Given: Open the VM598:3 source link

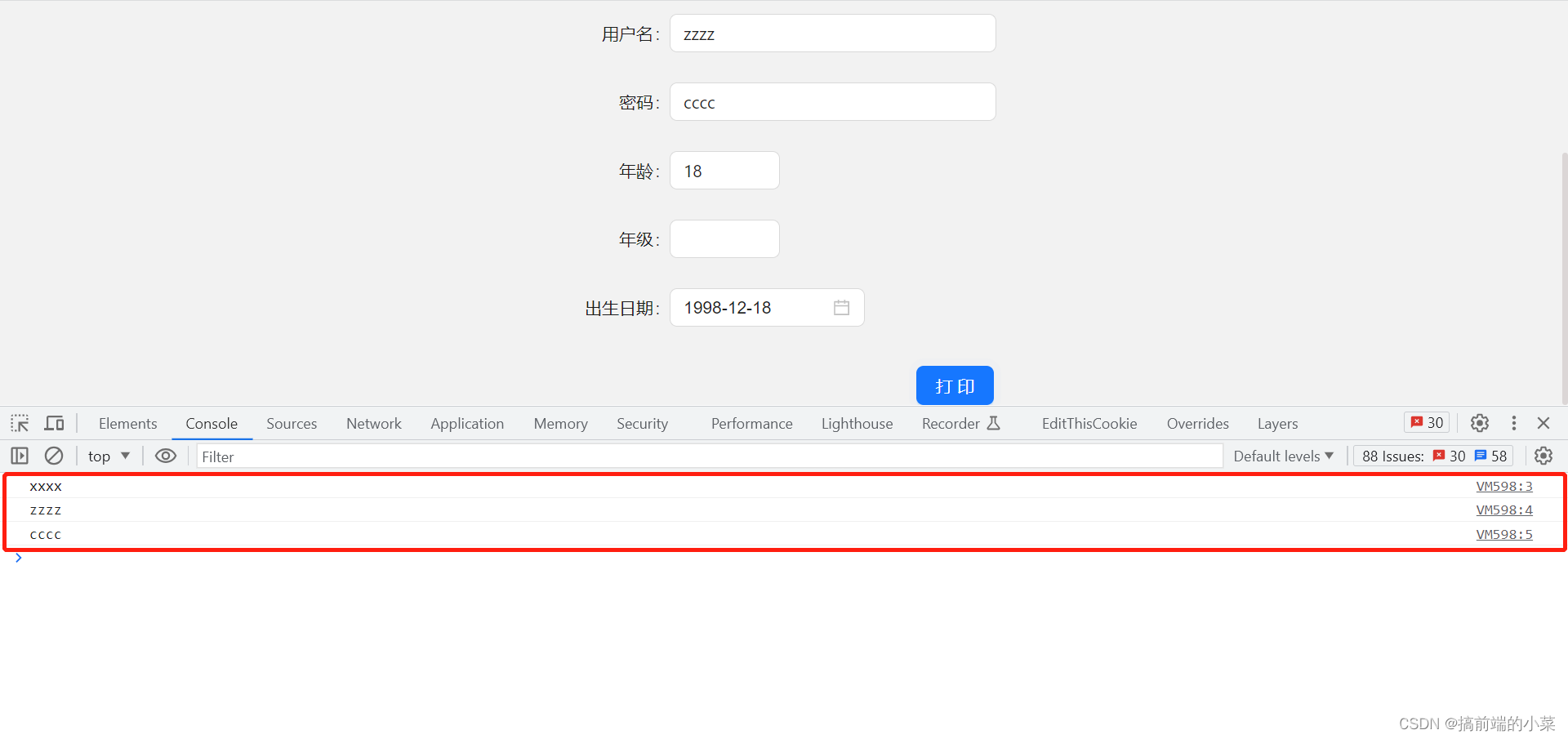Looking at the screenshot, I should (x=1503, y=486).
